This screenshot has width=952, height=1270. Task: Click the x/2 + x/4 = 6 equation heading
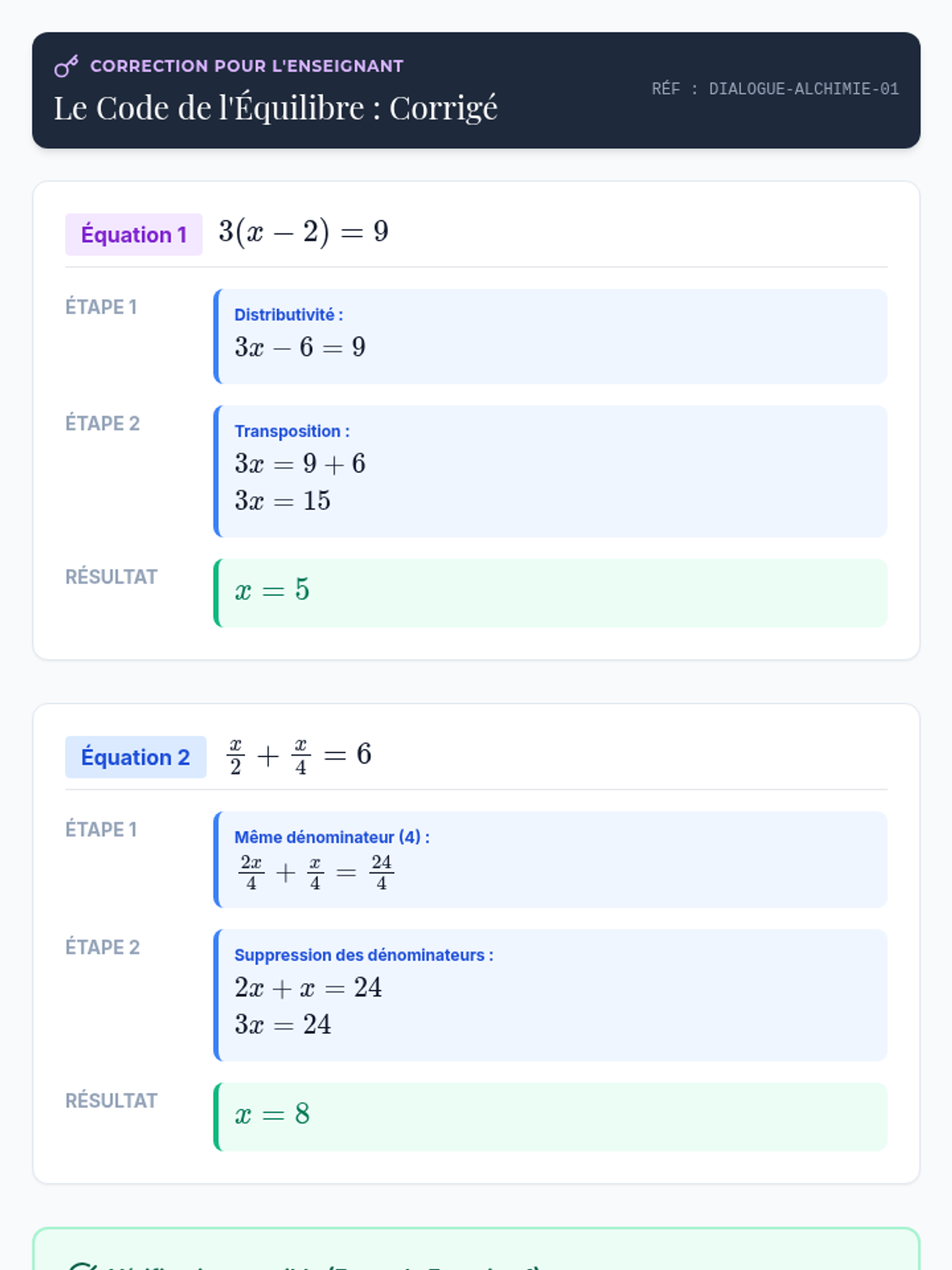click(300, 756)
